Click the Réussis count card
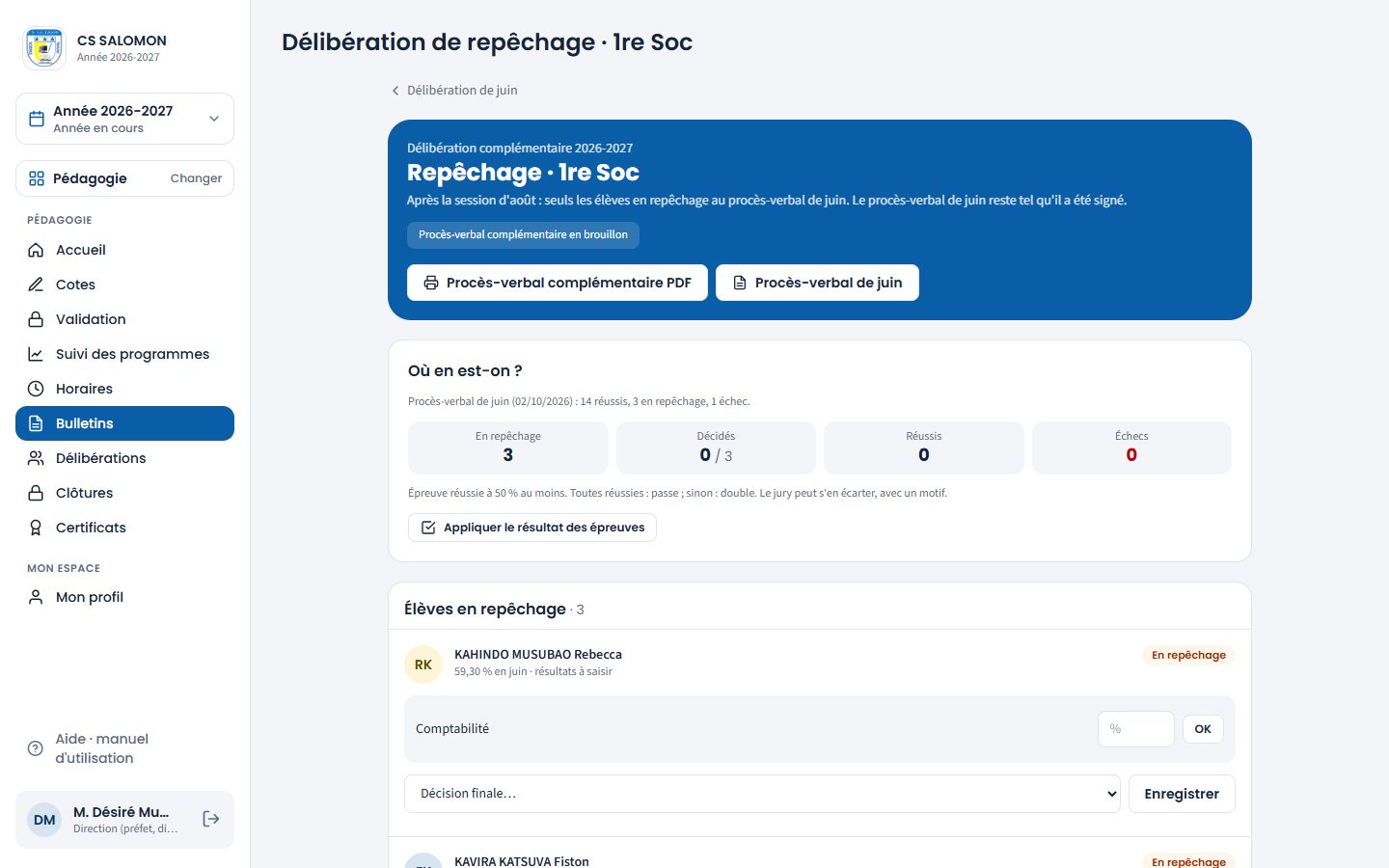 click(x=924, y=448)
